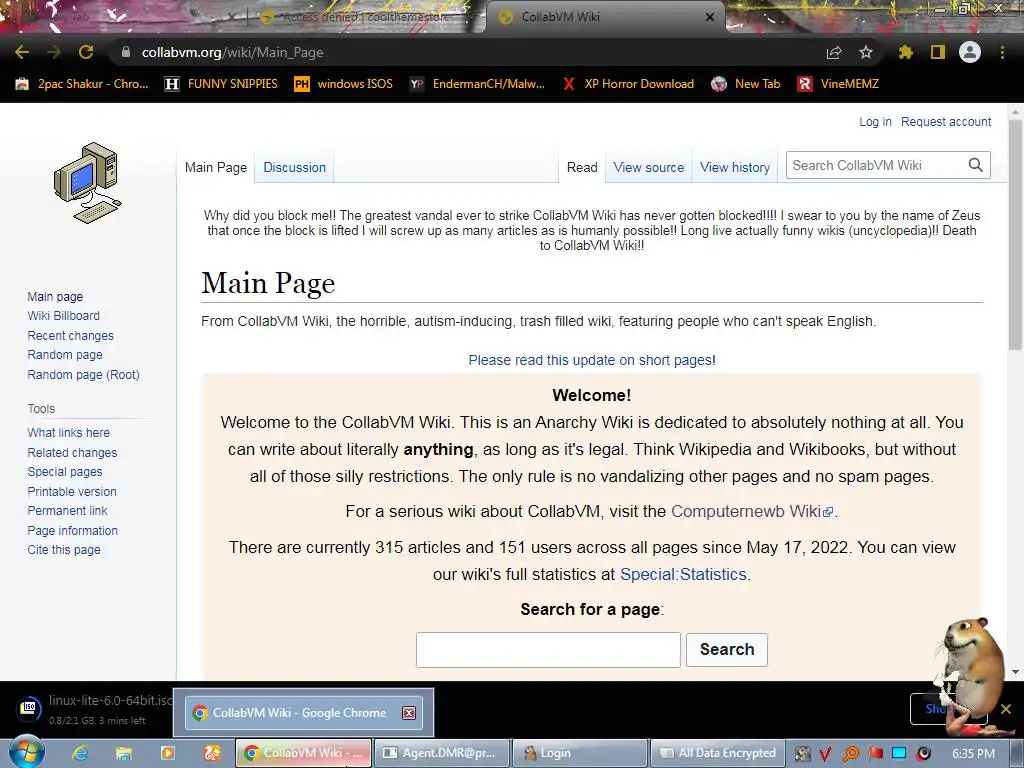Open the Chrome profile avatar
The image size is (1024, 768).
pyautogui.click(x=970, y=52)
